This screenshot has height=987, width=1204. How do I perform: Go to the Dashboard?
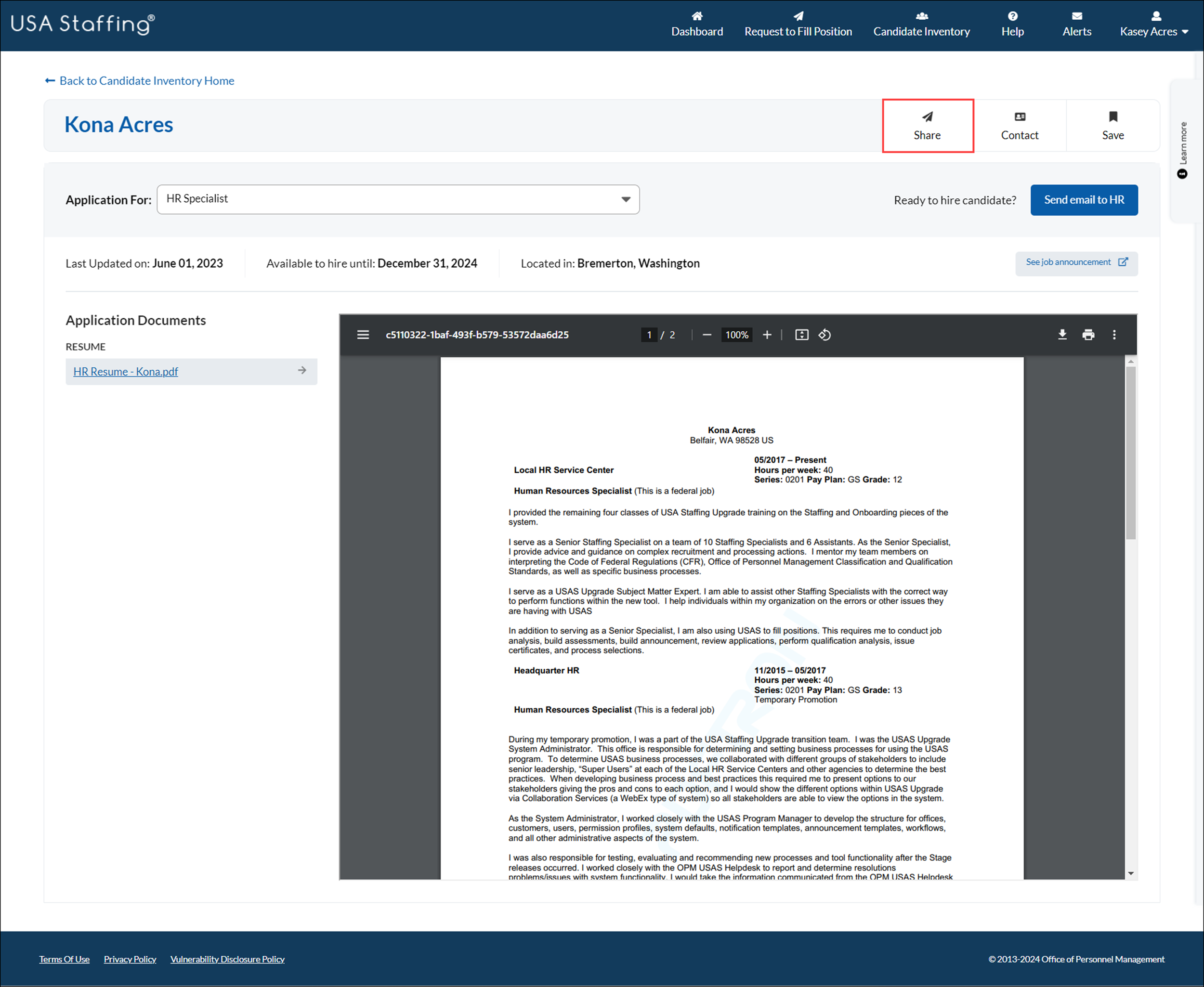click(x=697, y=24)
